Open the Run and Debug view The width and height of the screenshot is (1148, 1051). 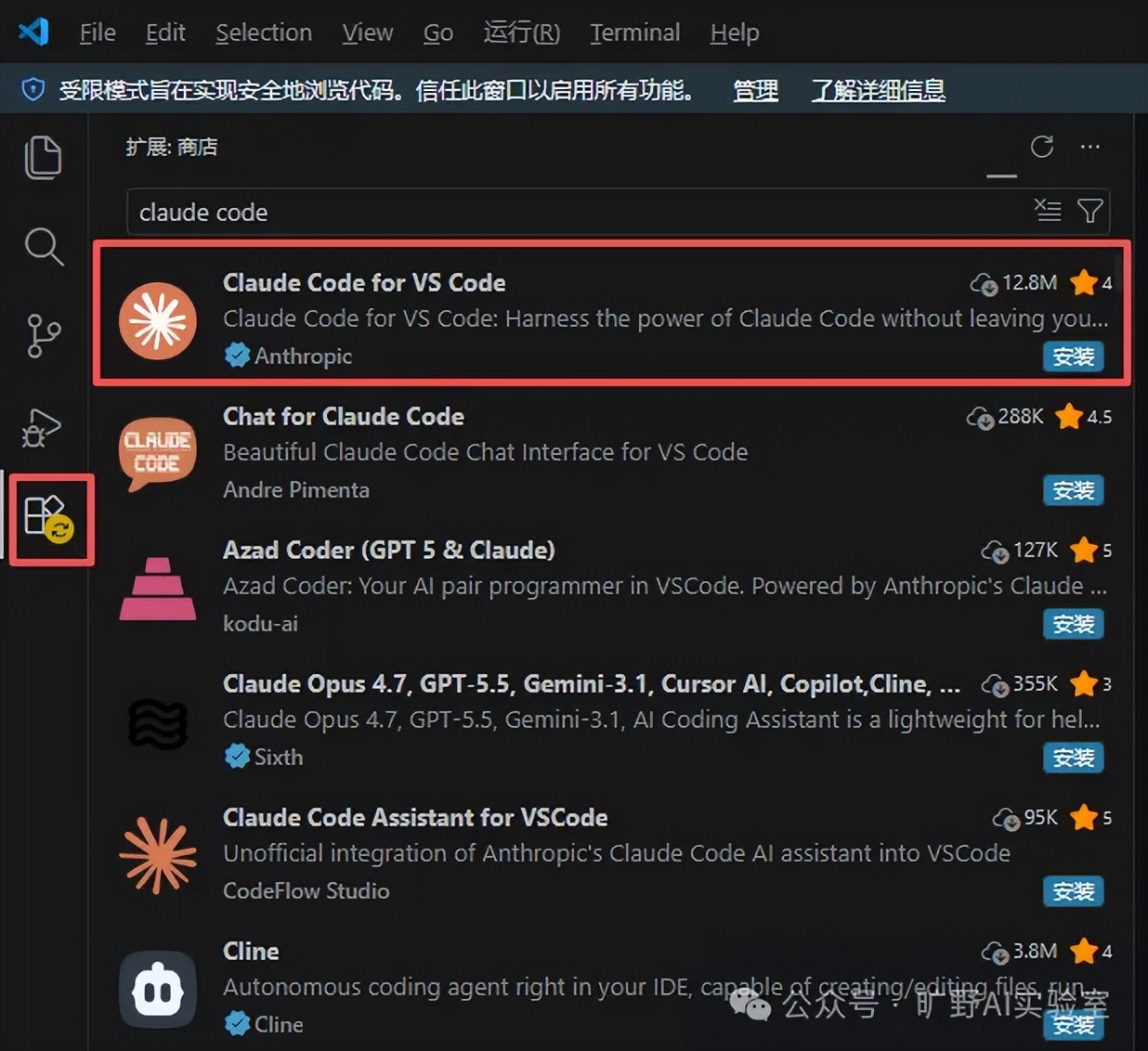click(x=42, y=427)
